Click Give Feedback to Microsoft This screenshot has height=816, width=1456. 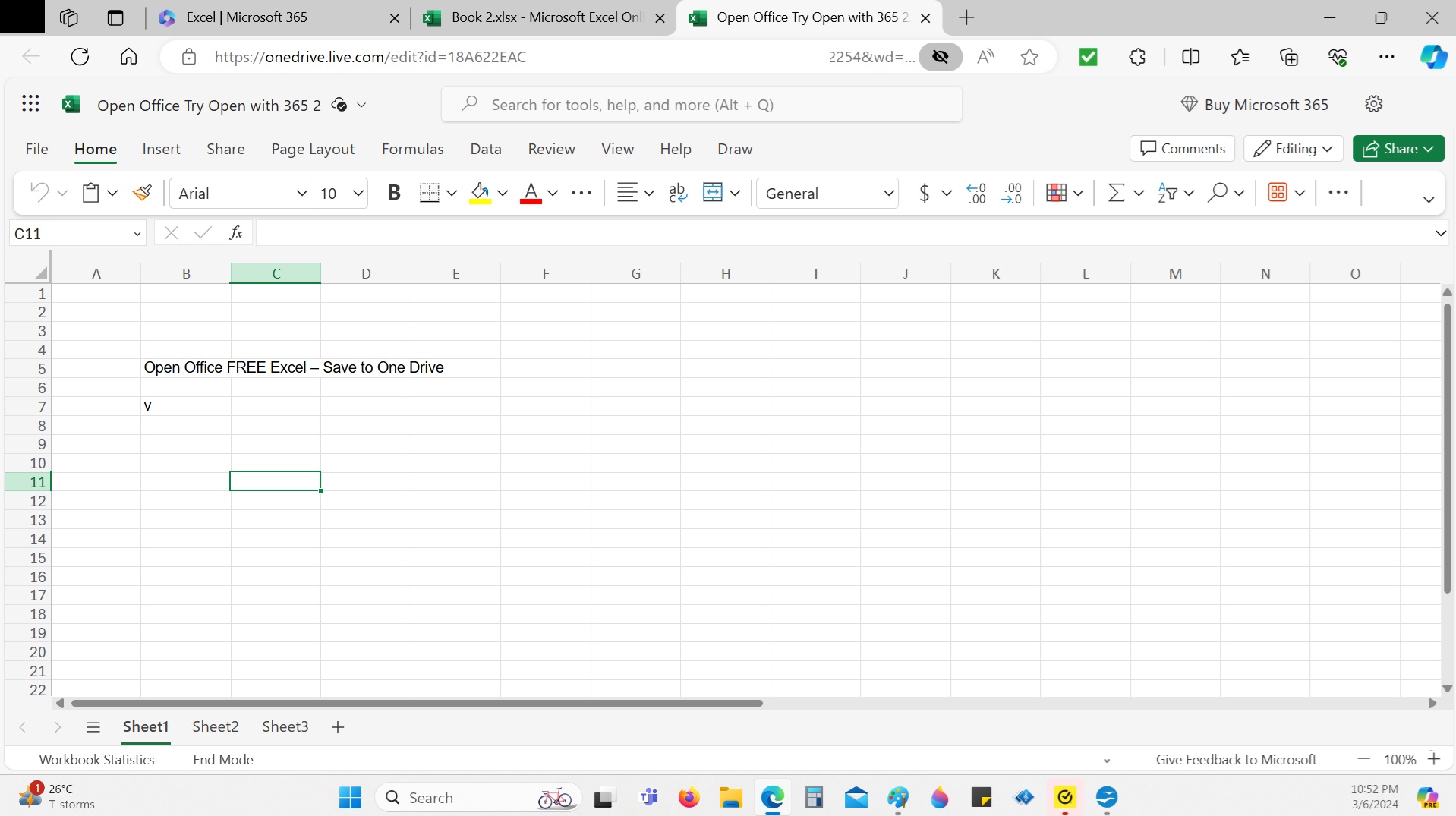1236,759
